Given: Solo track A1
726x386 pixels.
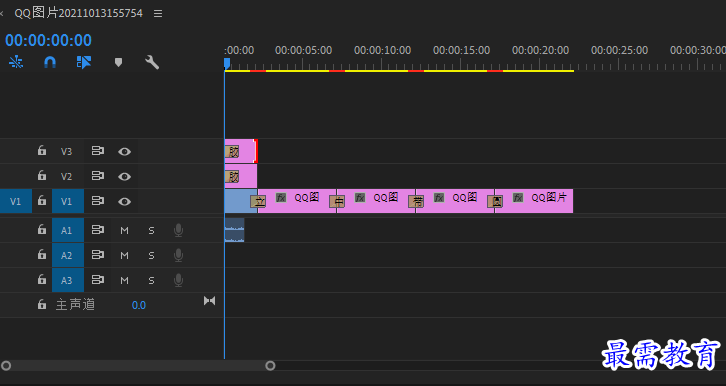Looking at the screenshot, I should (x=151, y=230).
